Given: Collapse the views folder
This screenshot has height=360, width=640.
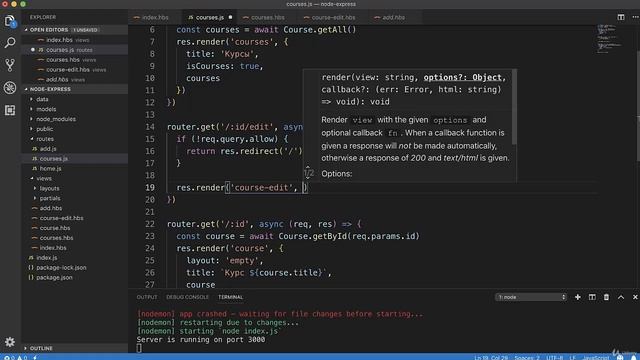Looking at the screenshot, I should [x=74, y=178].
